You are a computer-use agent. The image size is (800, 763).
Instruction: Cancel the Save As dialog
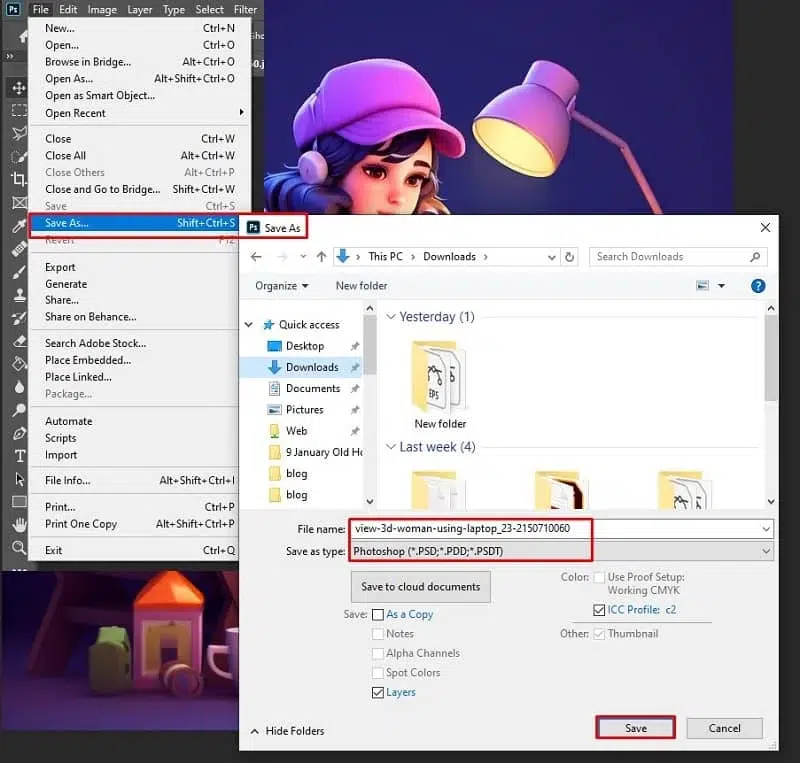click(724, 728)
